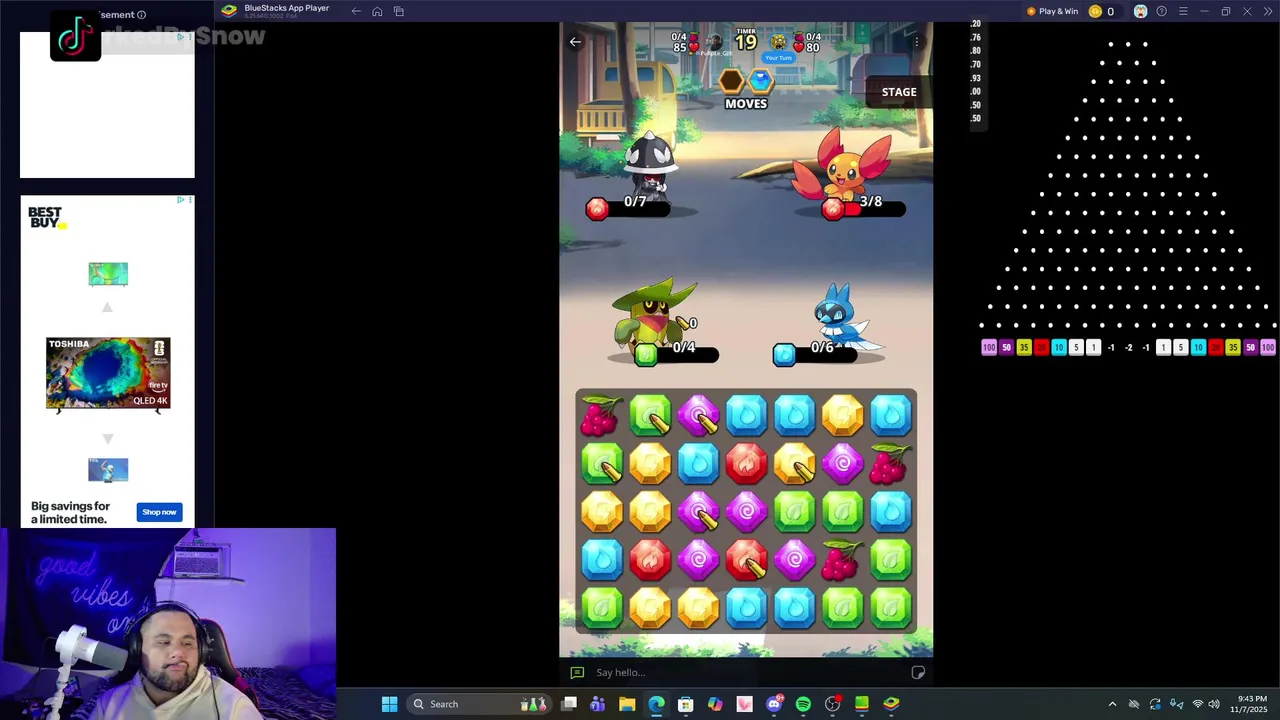Open the Windows Start menu
The height and width of the screenshot is (720, 1280).
[389, 704]
